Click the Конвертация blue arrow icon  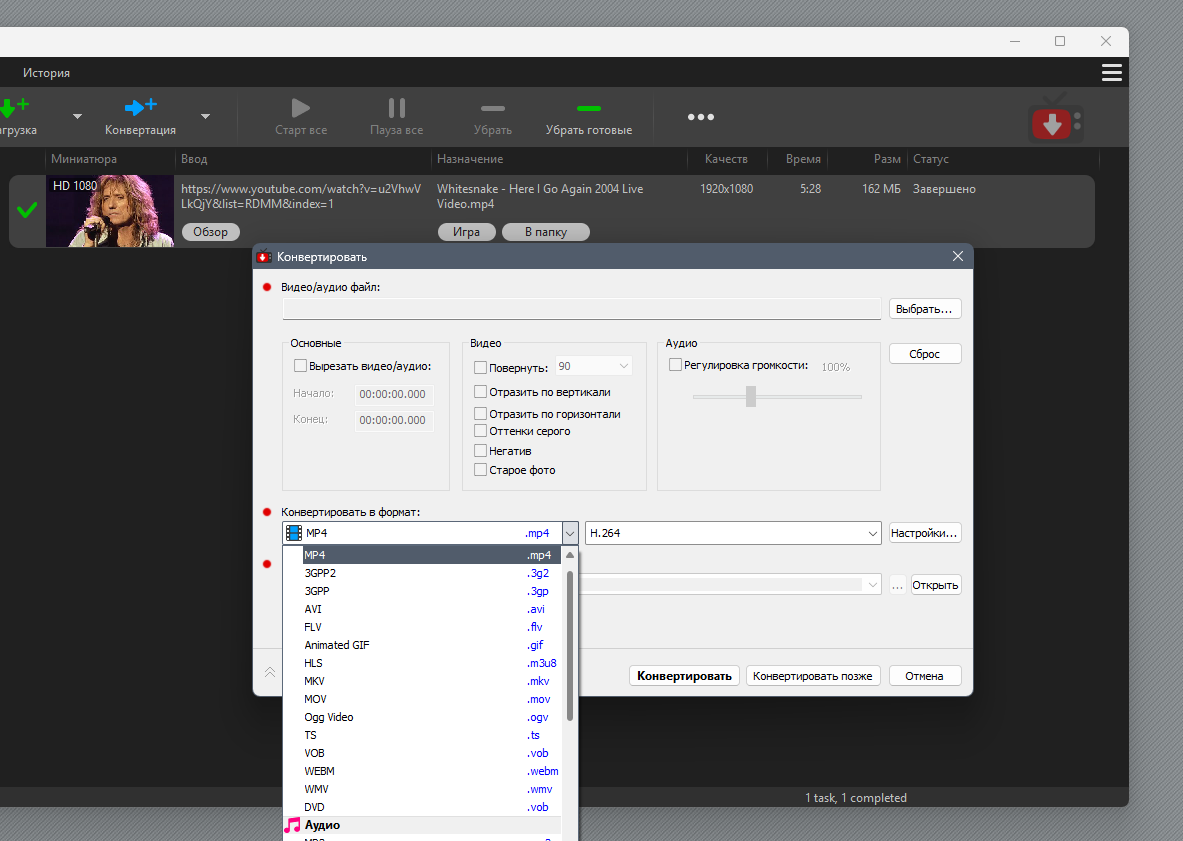[x=140, y=107]
